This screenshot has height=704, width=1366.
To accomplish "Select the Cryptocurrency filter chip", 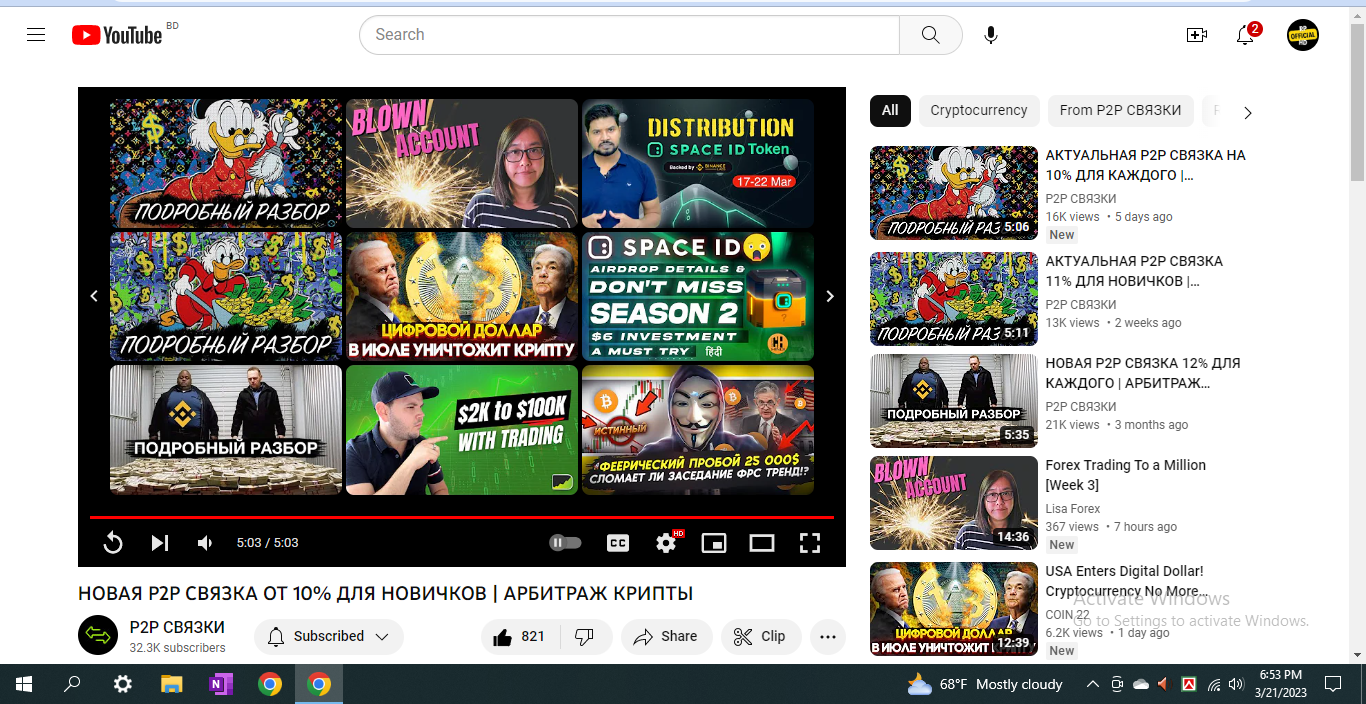I will (x=979, y=111).
